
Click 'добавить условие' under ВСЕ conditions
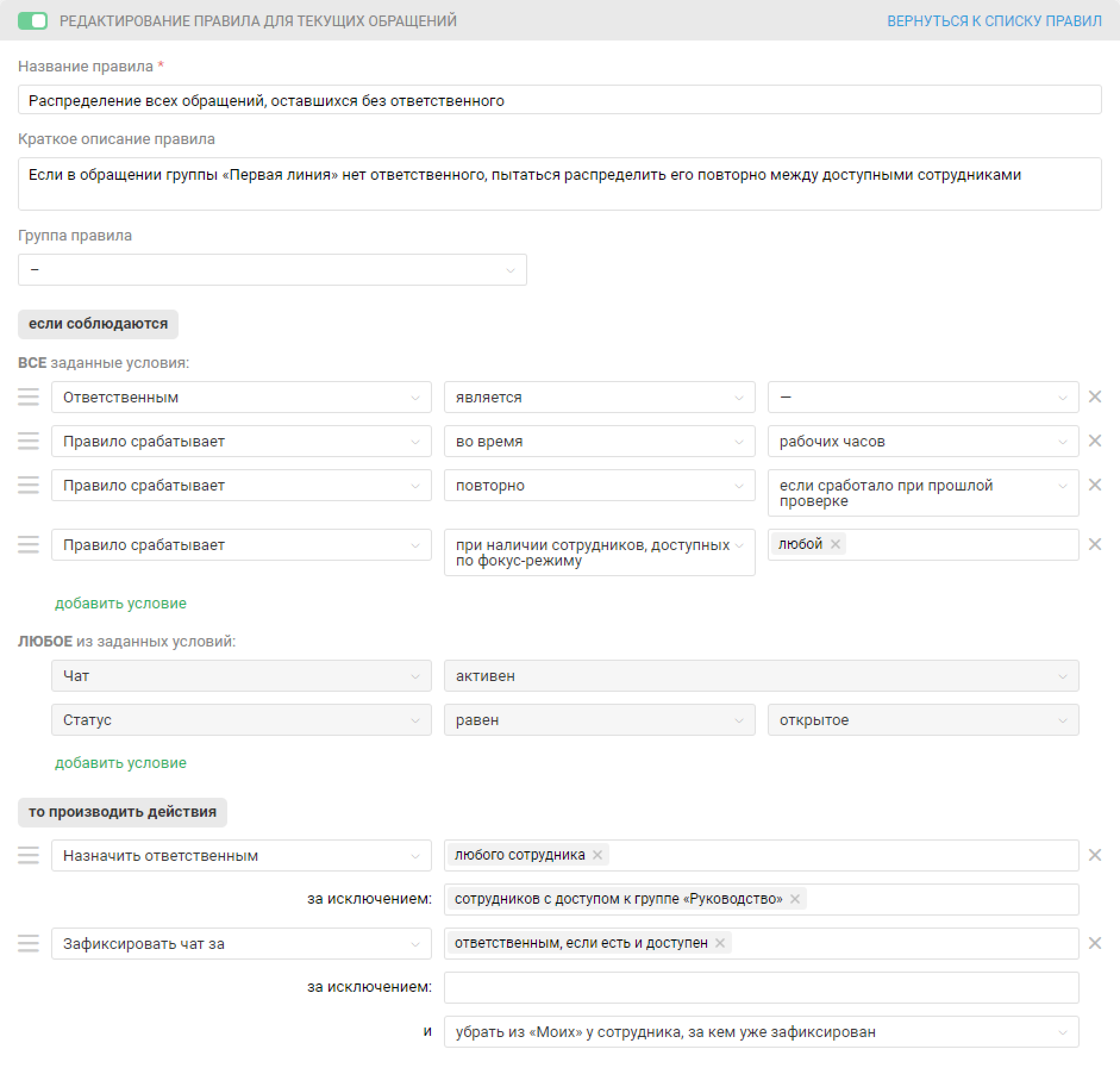pyautogui.click(x=121, y=603)
